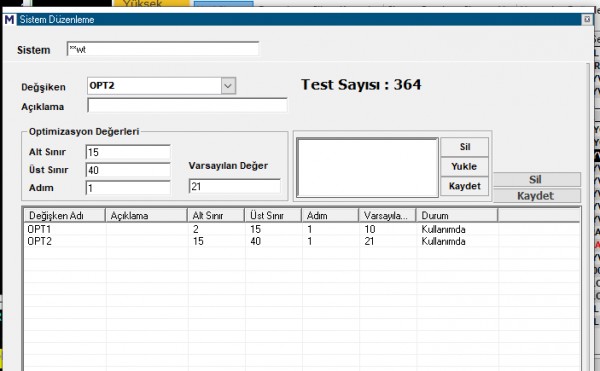The width and height of the screenshot is (600, 371).
Task: Click the Alt Sınır column header
Action: pyautogui.click(x=216, y=216)
